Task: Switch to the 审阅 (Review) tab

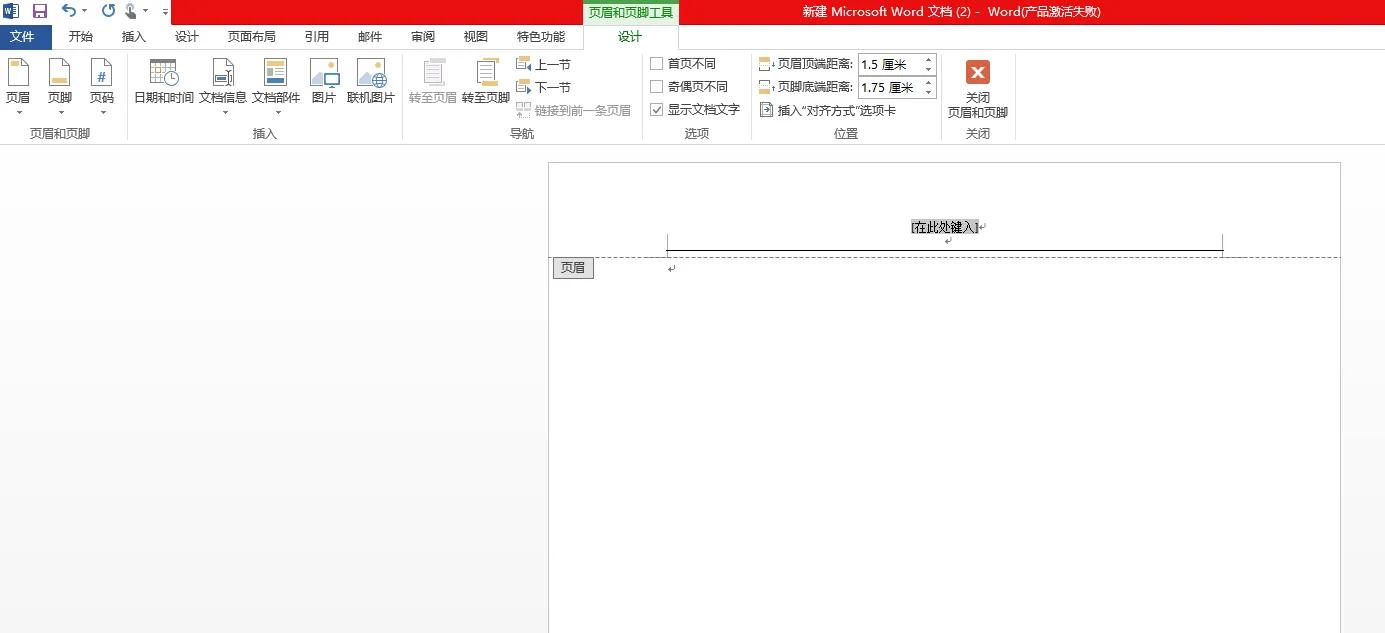Action: pos(423,37)
